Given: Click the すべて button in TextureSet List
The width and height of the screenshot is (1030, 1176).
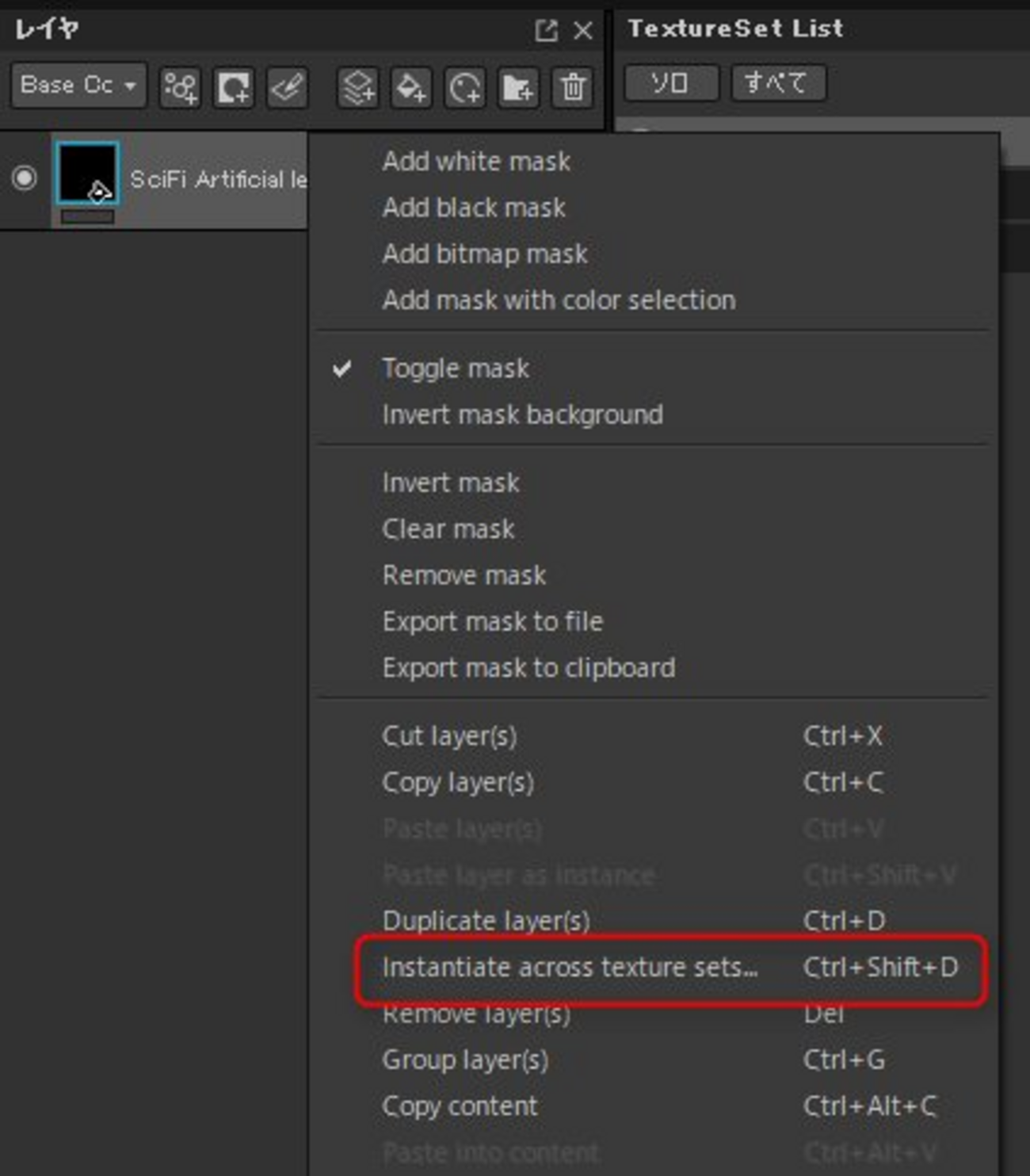Looking at the screenshot, I should (x=778, y=83).
